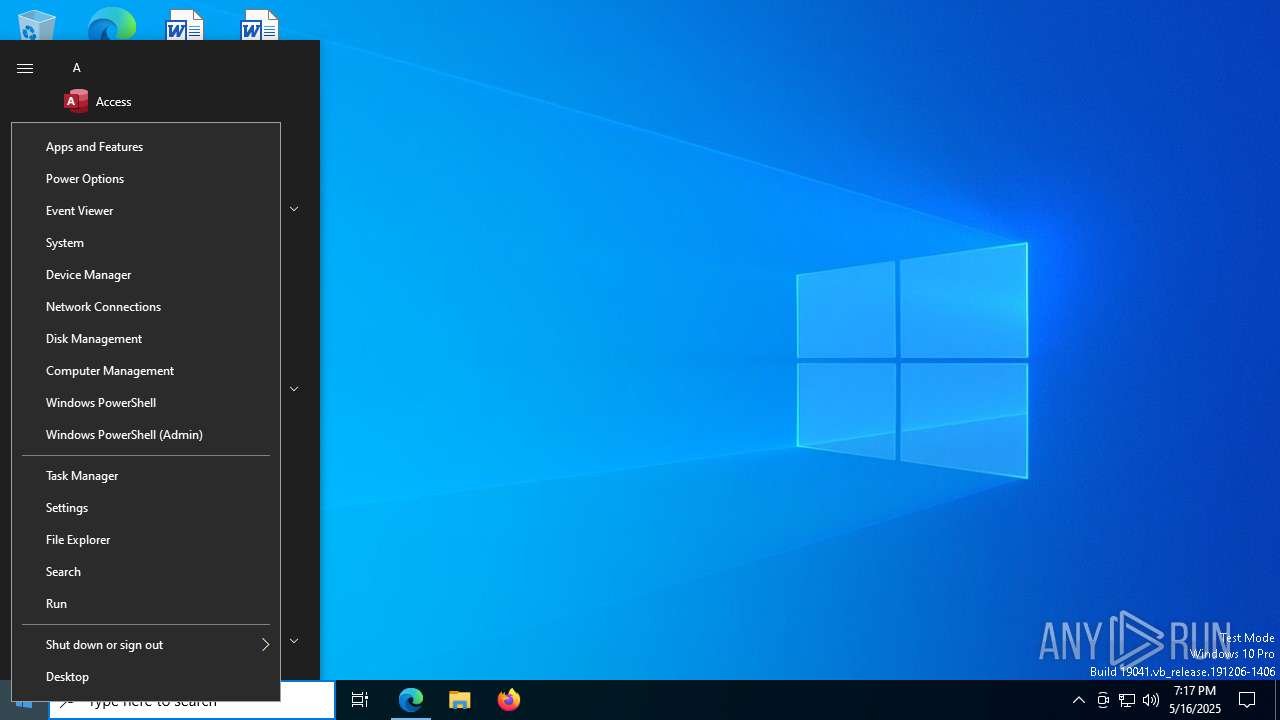Choose Search from the menu

click(146, 572)
